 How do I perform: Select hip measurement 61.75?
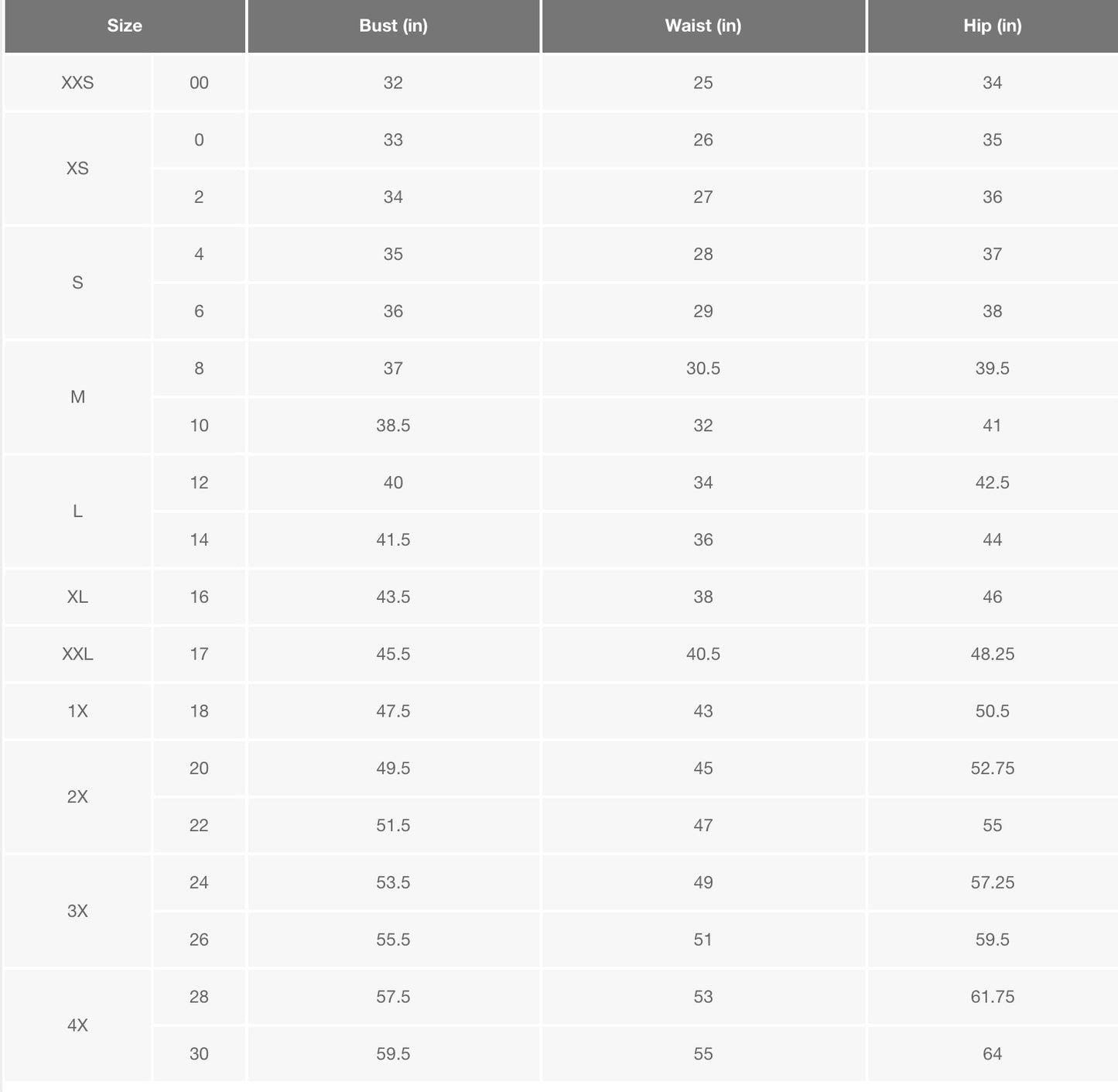pos(992,997)
